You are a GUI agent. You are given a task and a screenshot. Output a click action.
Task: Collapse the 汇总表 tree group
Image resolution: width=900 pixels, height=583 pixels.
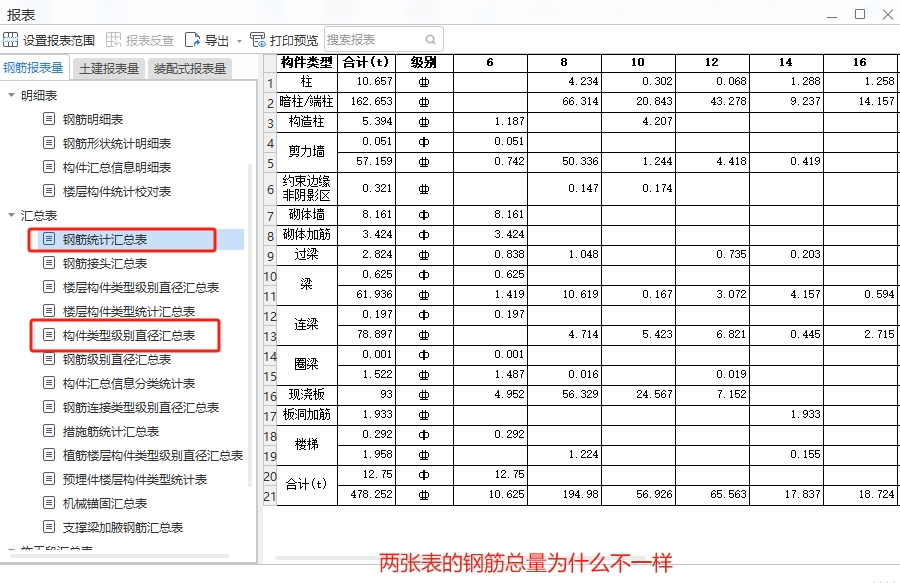(11, 215)
